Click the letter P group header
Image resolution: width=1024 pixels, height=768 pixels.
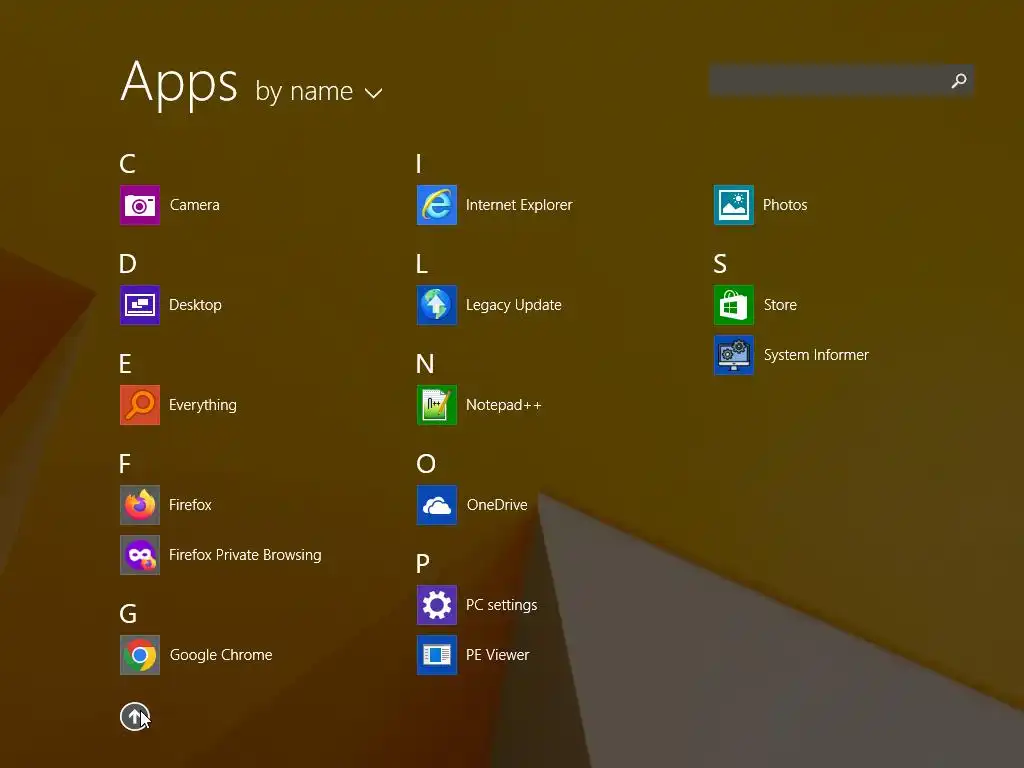pyautogui.click(x=423, y=564)
